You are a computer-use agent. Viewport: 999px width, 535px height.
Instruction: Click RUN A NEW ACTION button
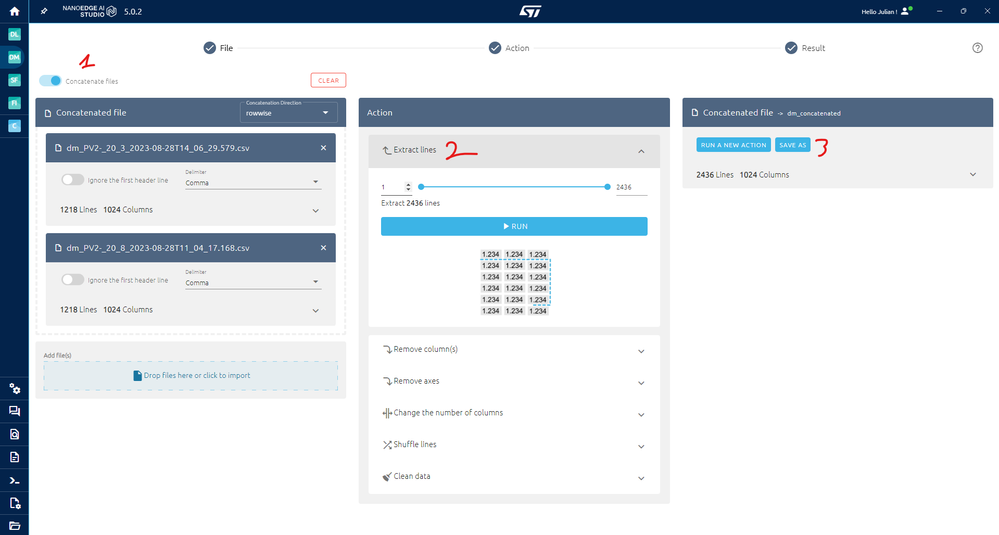(x=733, y=145)
